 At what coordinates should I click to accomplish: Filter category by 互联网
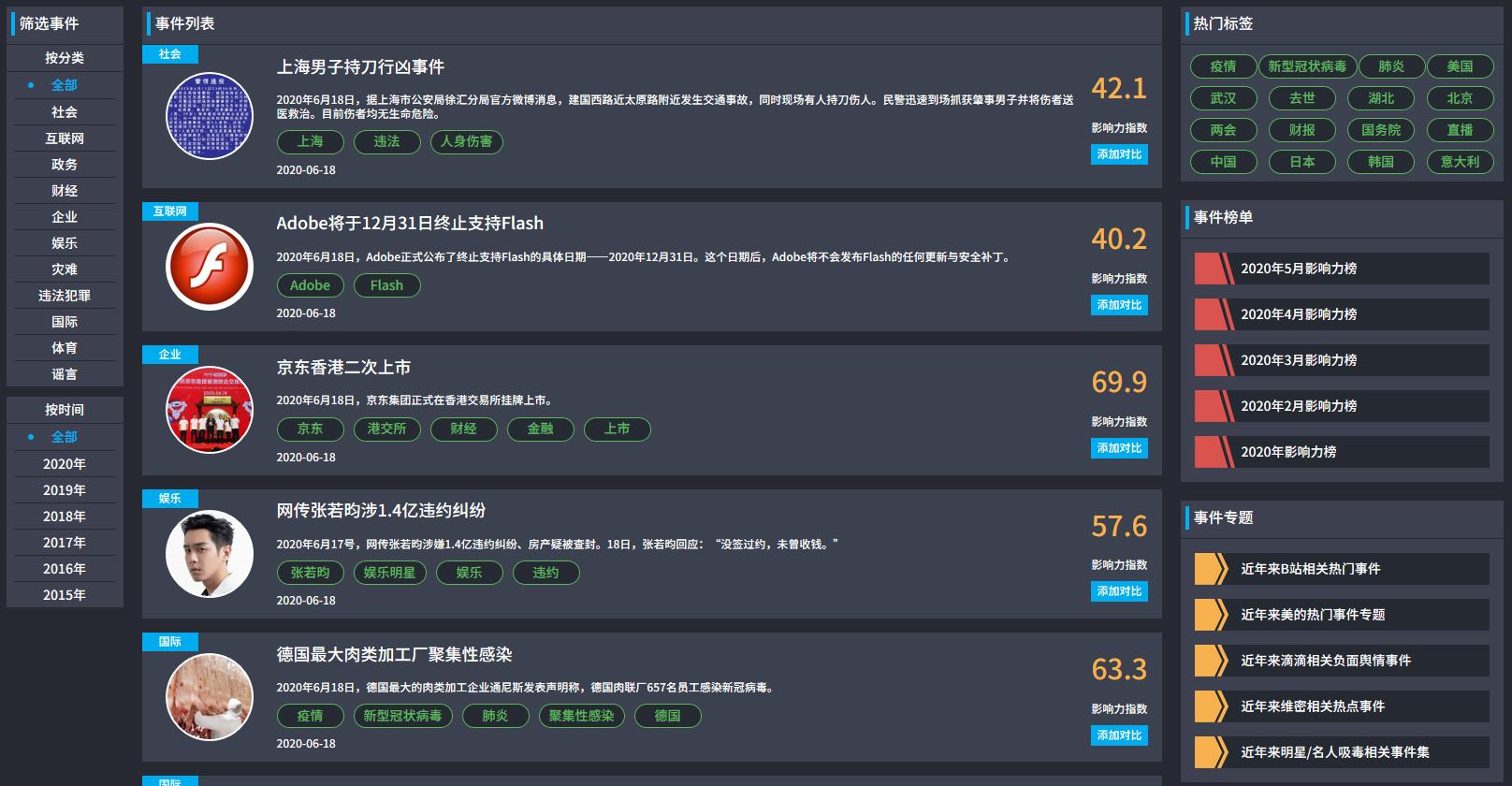(65, 138)
